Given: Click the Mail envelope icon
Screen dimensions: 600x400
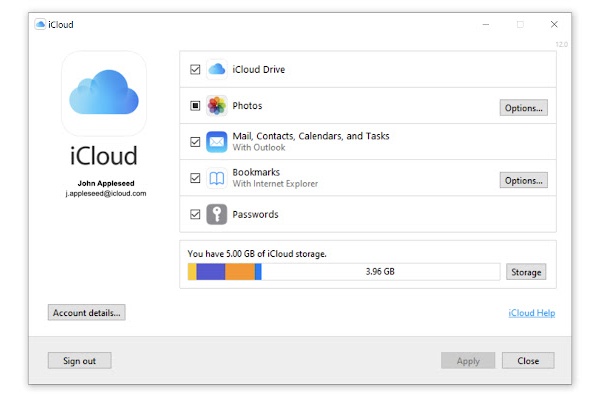Looking at the screenshot, I should click(217, 142).
